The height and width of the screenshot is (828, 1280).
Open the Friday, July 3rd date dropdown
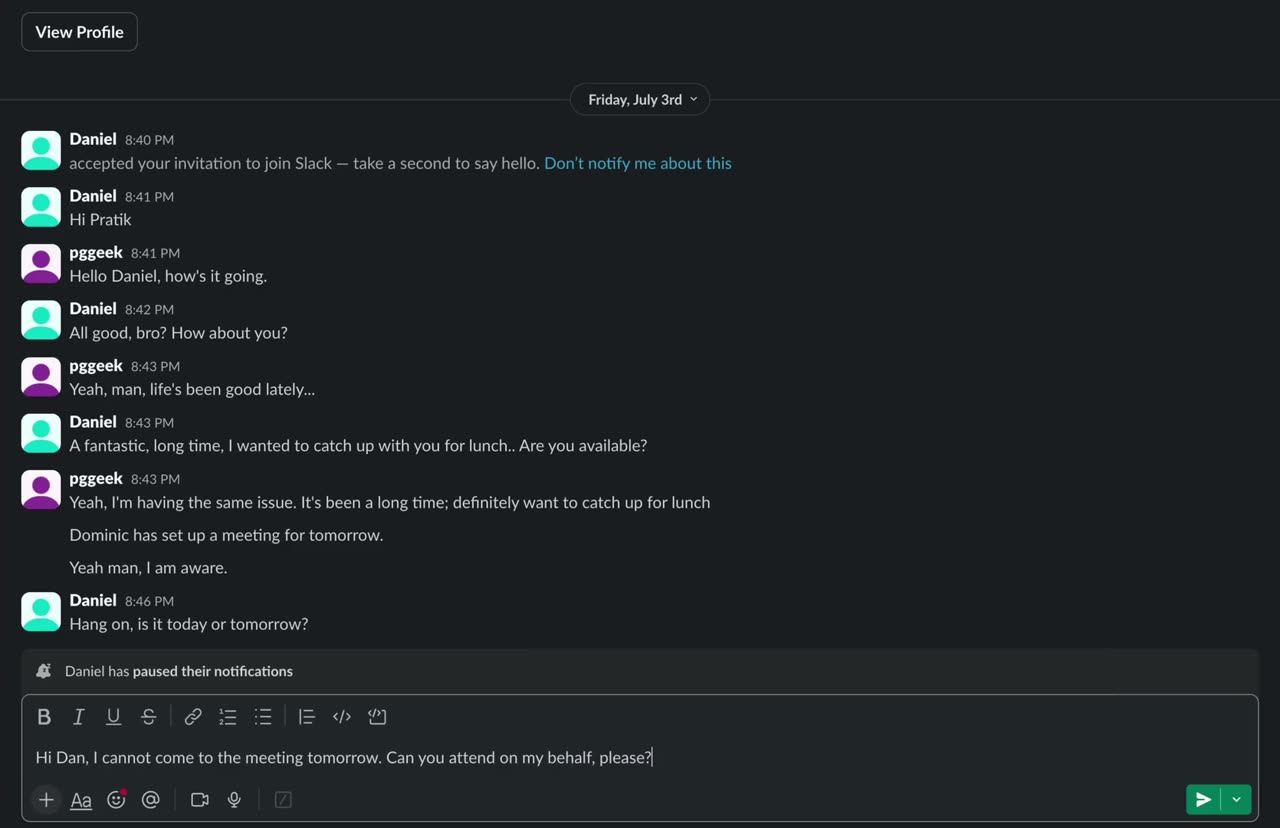[x=640, y=99]
